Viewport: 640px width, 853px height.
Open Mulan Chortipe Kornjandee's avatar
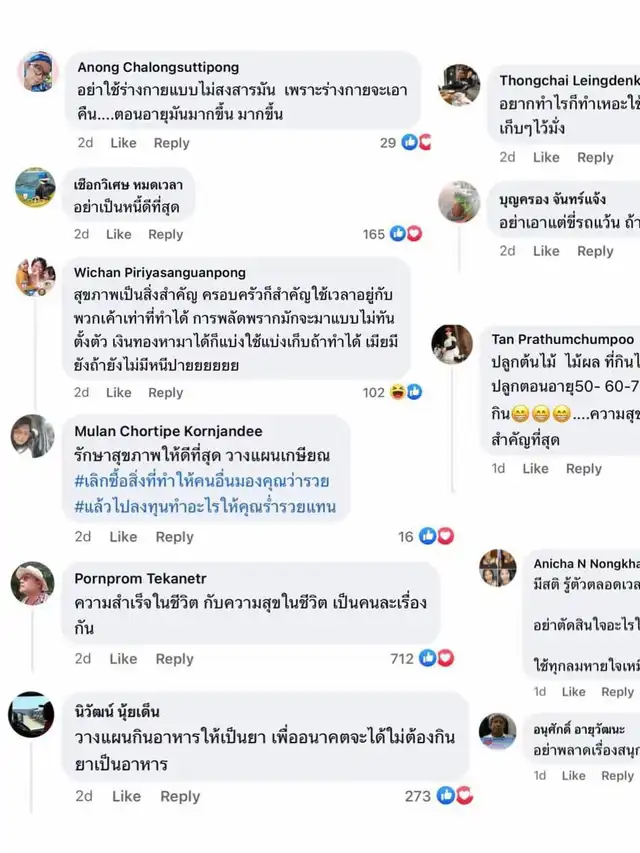[33, 436]
